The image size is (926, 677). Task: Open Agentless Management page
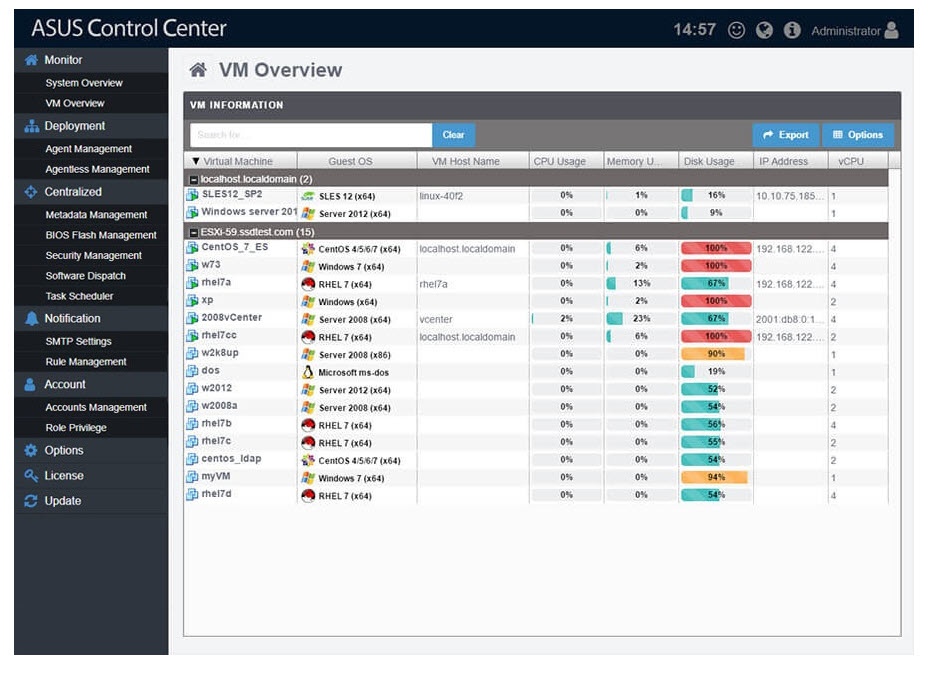click(x=97, y=169)
